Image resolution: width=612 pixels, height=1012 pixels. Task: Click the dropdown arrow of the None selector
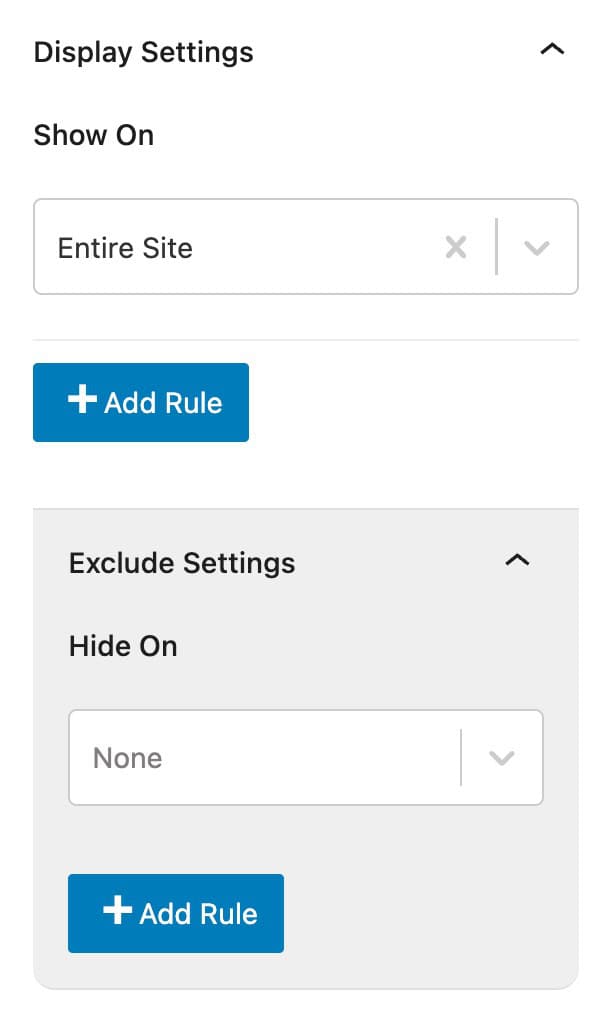coord(503,757)
